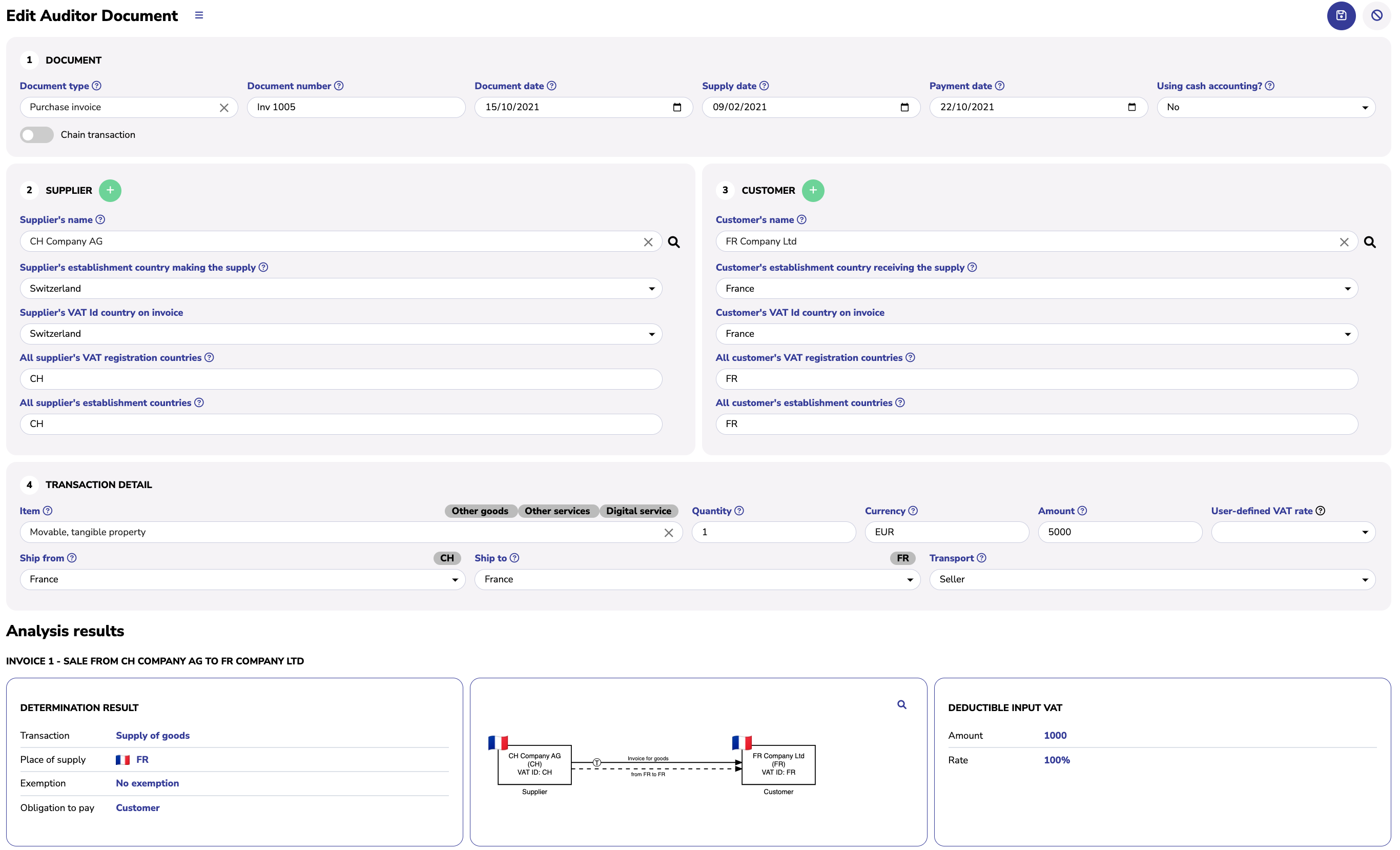Select the Other goods item chip

pos(480,511)
